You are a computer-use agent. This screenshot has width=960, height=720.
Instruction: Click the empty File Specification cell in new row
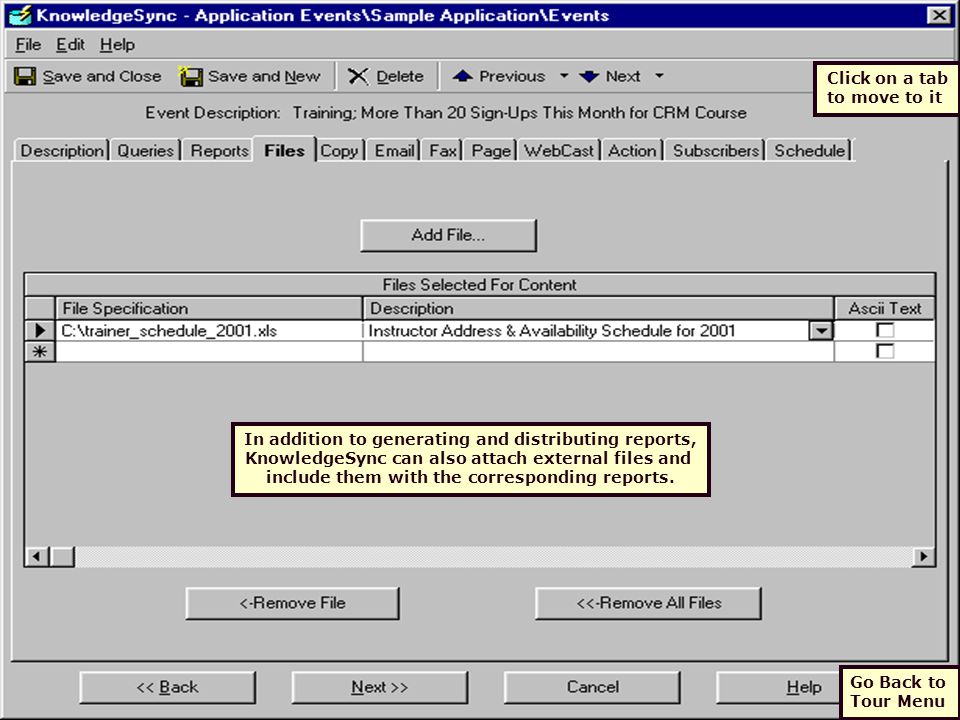(x=209, y=352)
